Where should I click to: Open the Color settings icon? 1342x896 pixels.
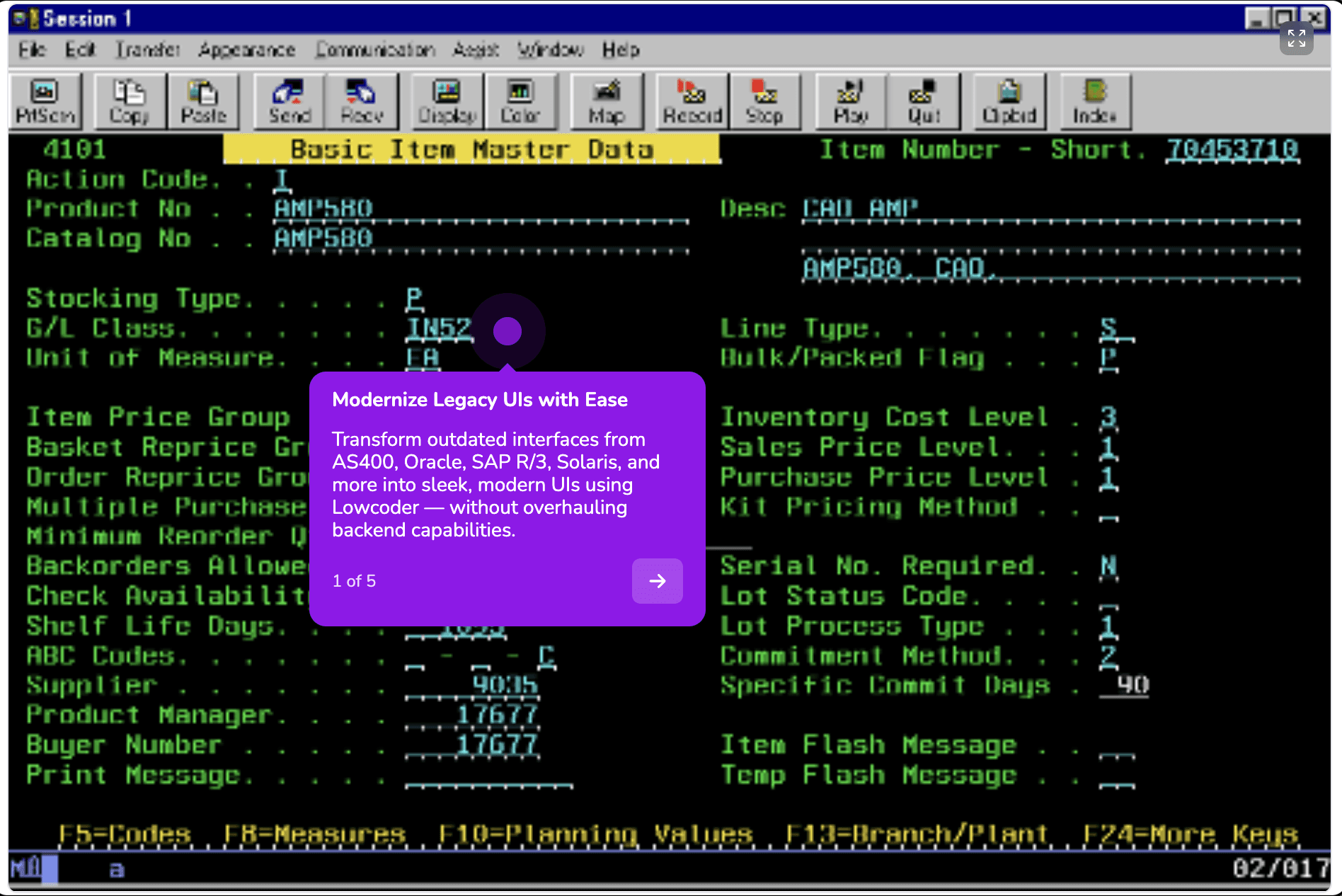click(x=520, y=102)
